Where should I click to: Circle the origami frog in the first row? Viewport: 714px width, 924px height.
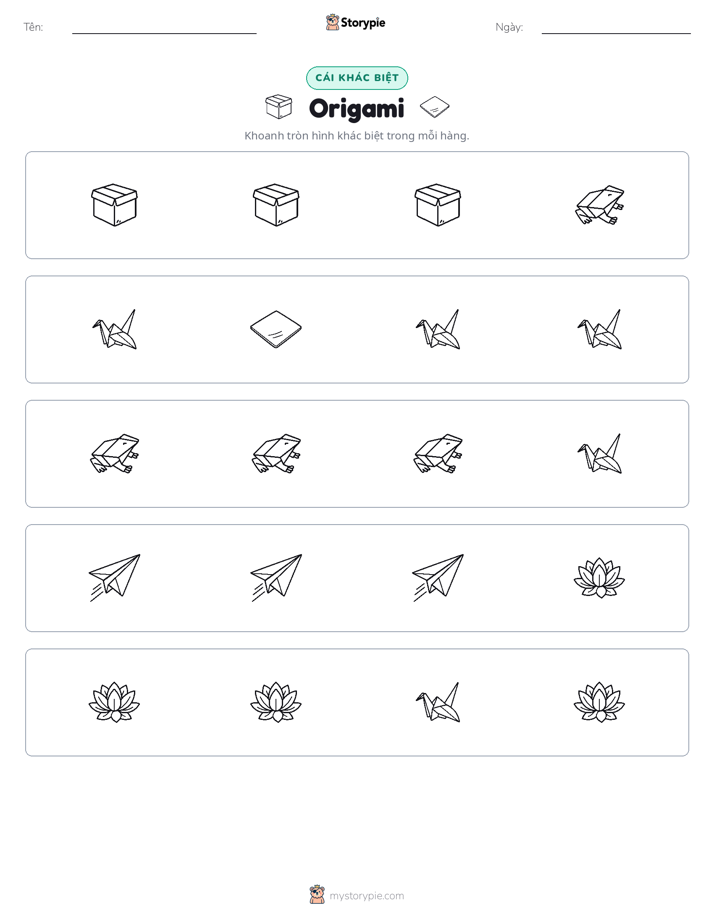(600, 205)
